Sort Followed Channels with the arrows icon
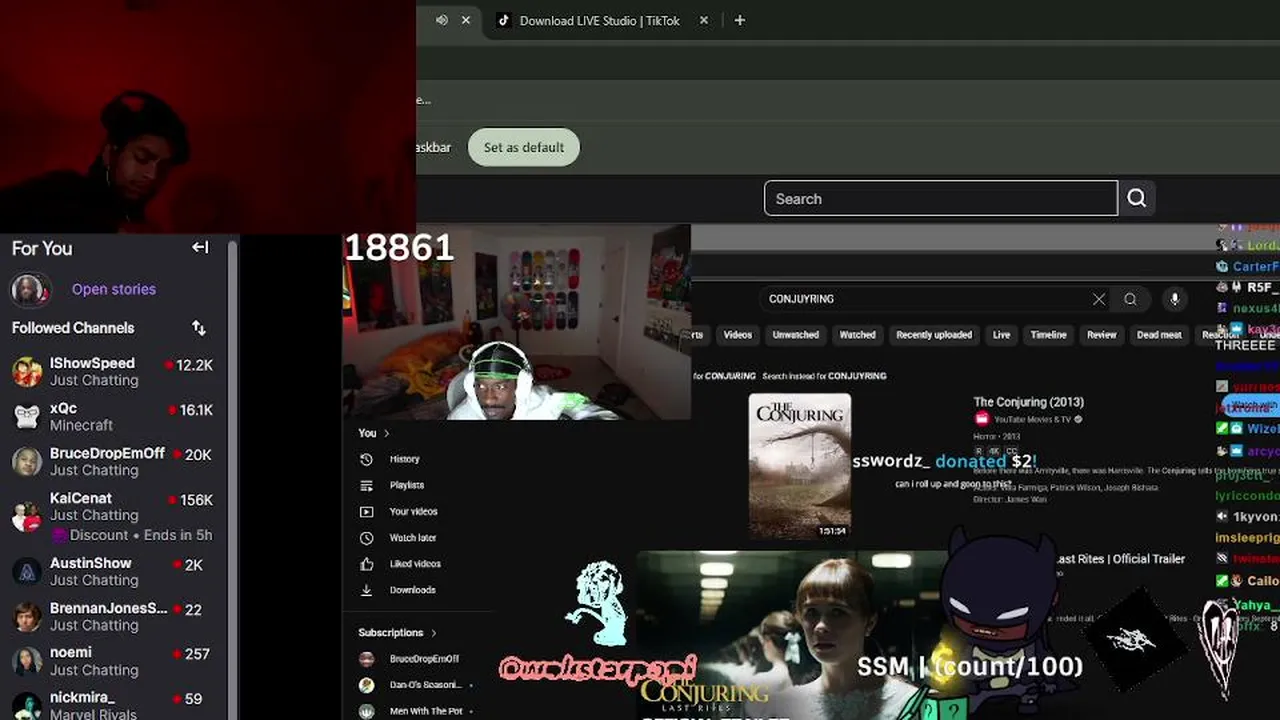Image resolution: width=1280 pixels, height=720 pixels. (199, 328)
